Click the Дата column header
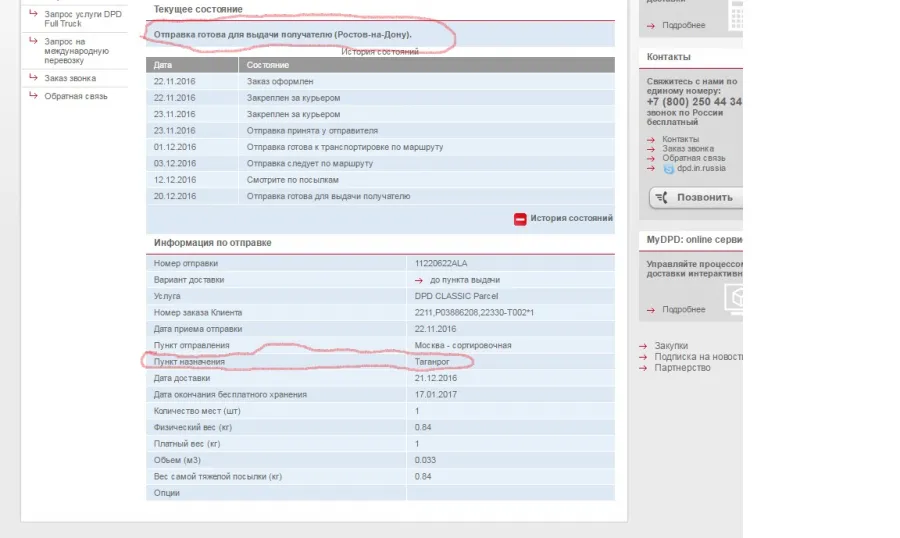This screenshot has height=538, width=900. pos(192,65)
